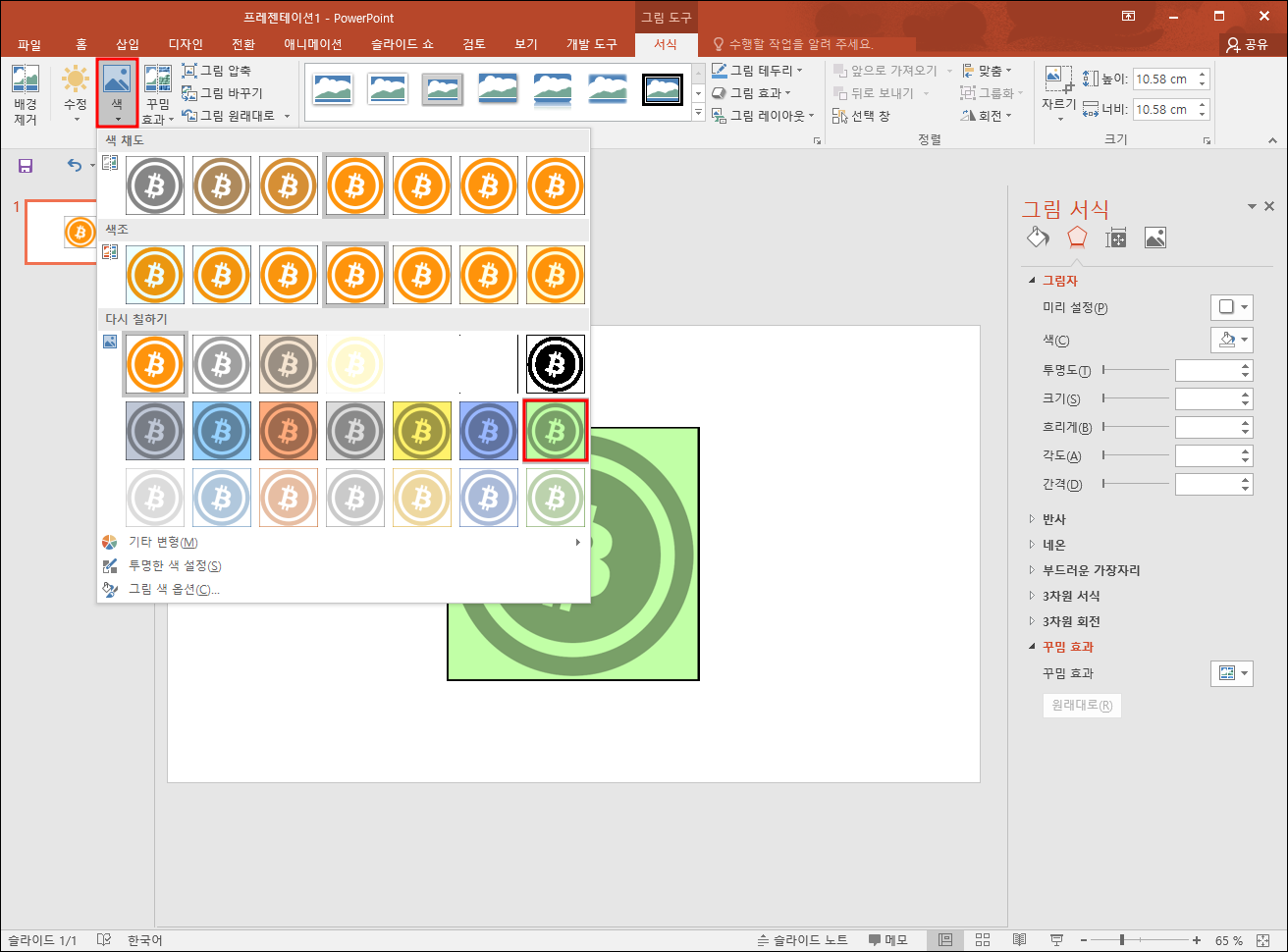Switch to the 보기 view tab

tap(526, 44)
